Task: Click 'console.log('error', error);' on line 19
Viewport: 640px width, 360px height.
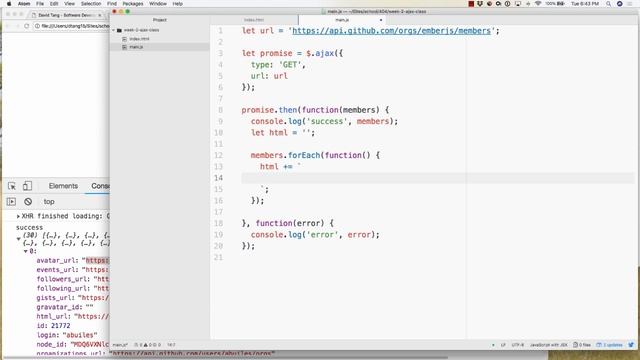Action: coord(315,235)
